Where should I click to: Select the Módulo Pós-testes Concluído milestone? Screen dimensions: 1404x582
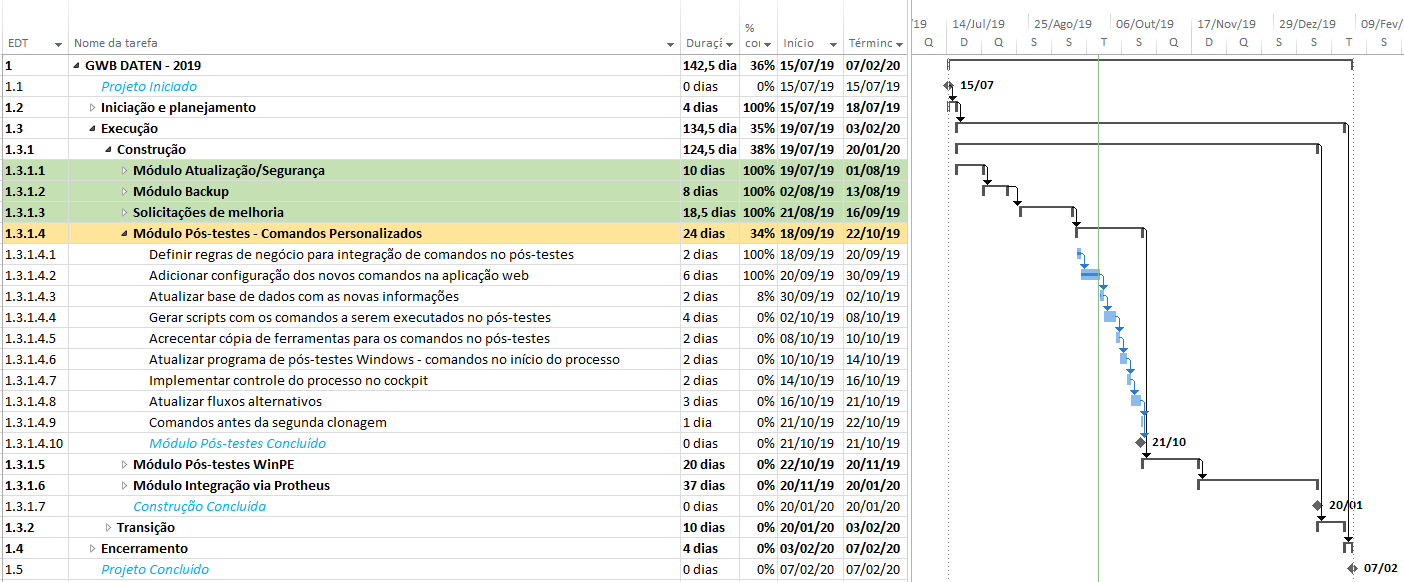[237, 444]
